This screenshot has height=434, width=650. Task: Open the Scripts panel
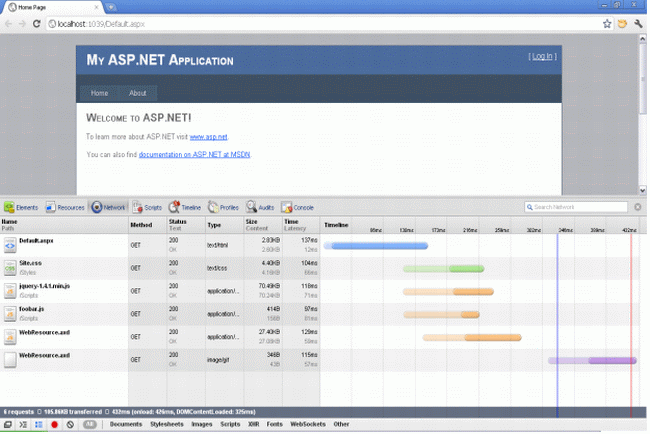(x=147, y=207)
